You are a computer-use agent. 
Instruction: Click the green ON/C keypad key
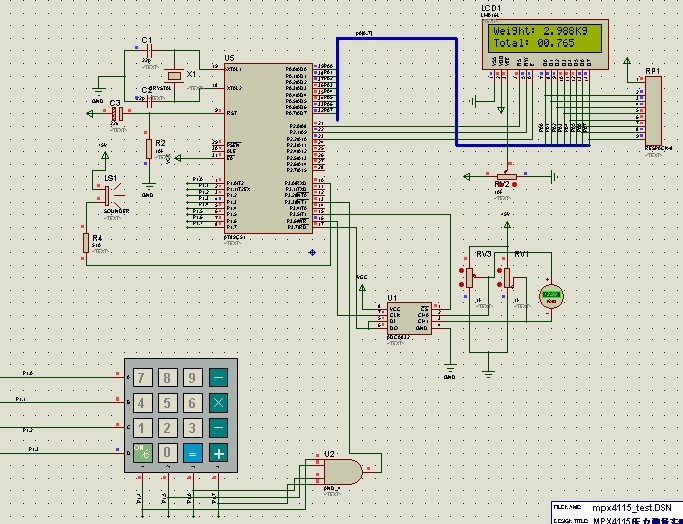click(142, 453)
